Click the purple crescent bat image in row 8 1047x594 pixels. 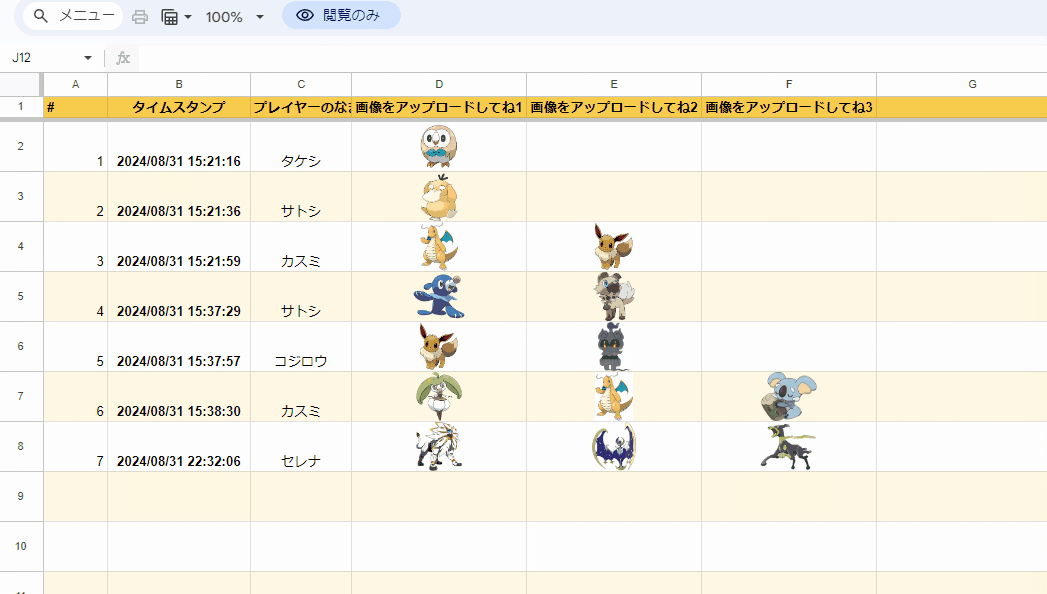(x=614, y=447)
